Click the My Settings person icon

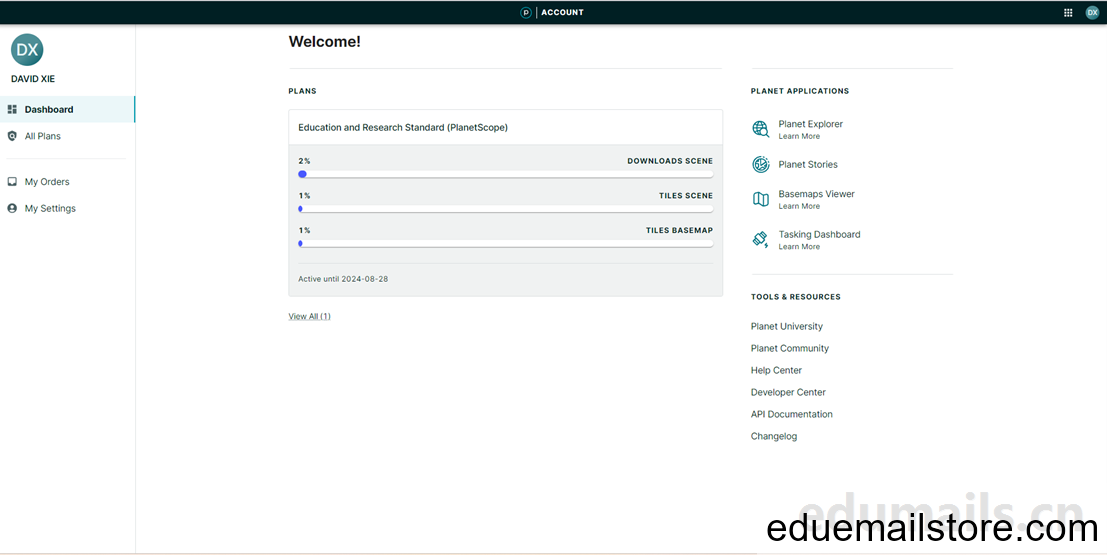pos(12,208)
